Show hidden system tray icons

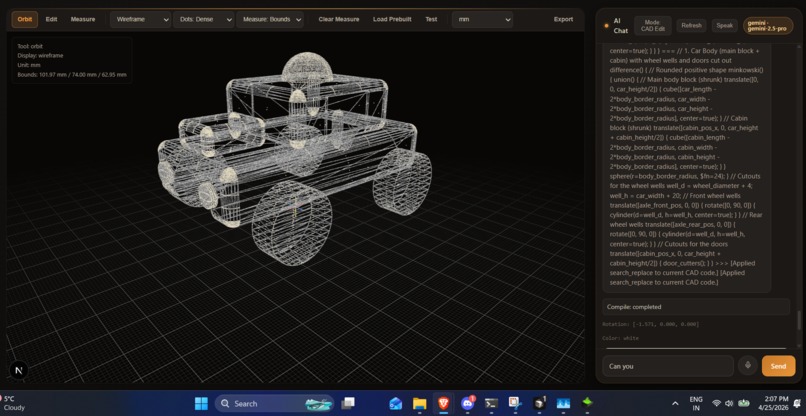pyautogui.click(x=675, y=404)
